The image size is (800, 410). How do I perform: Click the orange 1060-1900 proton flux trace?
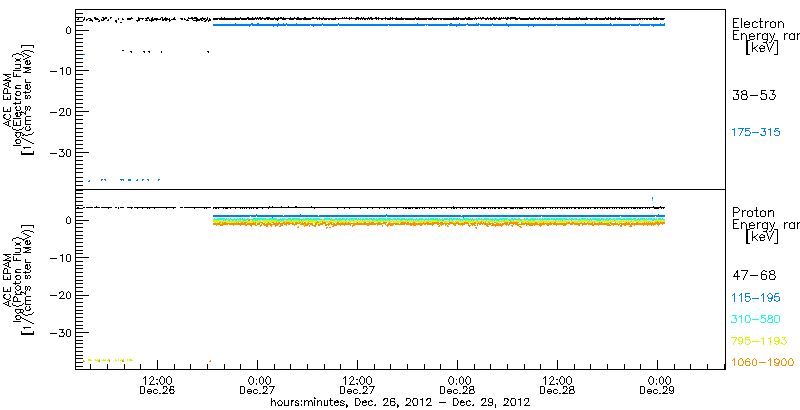438,224
